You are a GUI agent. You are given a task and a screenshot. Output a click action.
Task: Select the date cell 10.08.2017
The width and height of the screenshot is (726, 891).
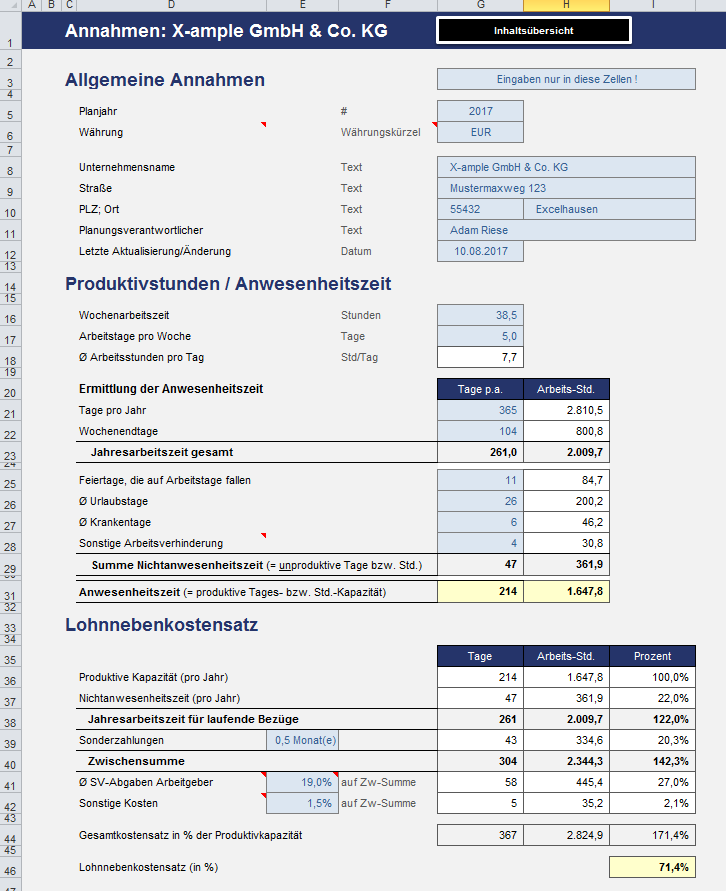coord(480,251)
